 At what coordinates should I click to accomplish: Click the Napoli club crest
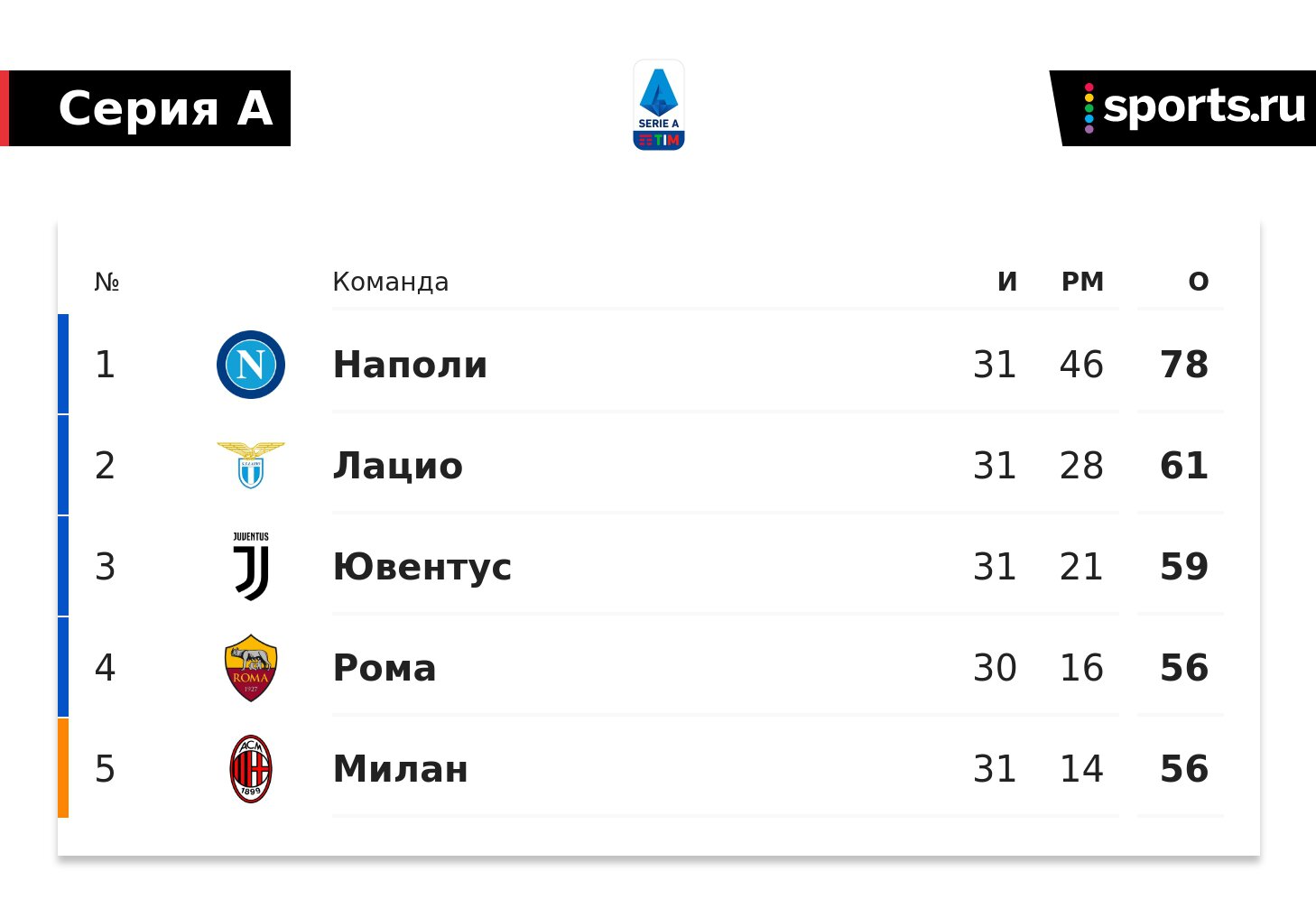click(x=251, y=365)
